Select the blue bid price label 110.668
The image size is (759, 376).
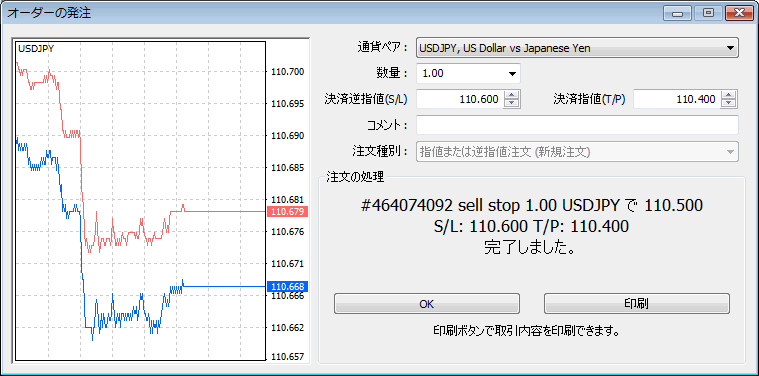click(288, 286)
